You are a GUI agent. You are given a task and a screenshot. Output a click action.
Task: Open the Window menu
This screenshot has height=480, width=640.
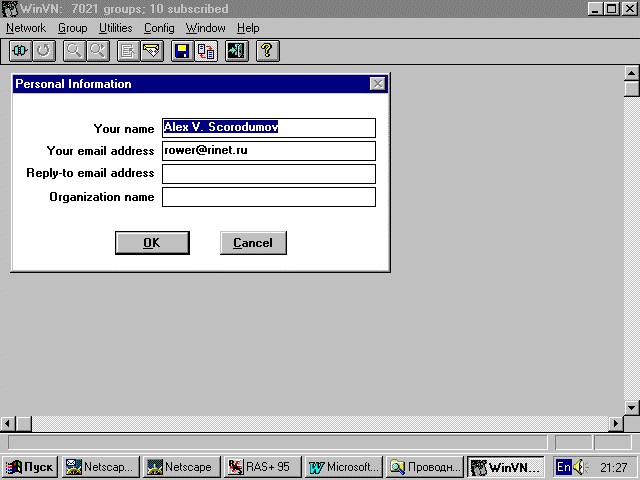(206, 28)
